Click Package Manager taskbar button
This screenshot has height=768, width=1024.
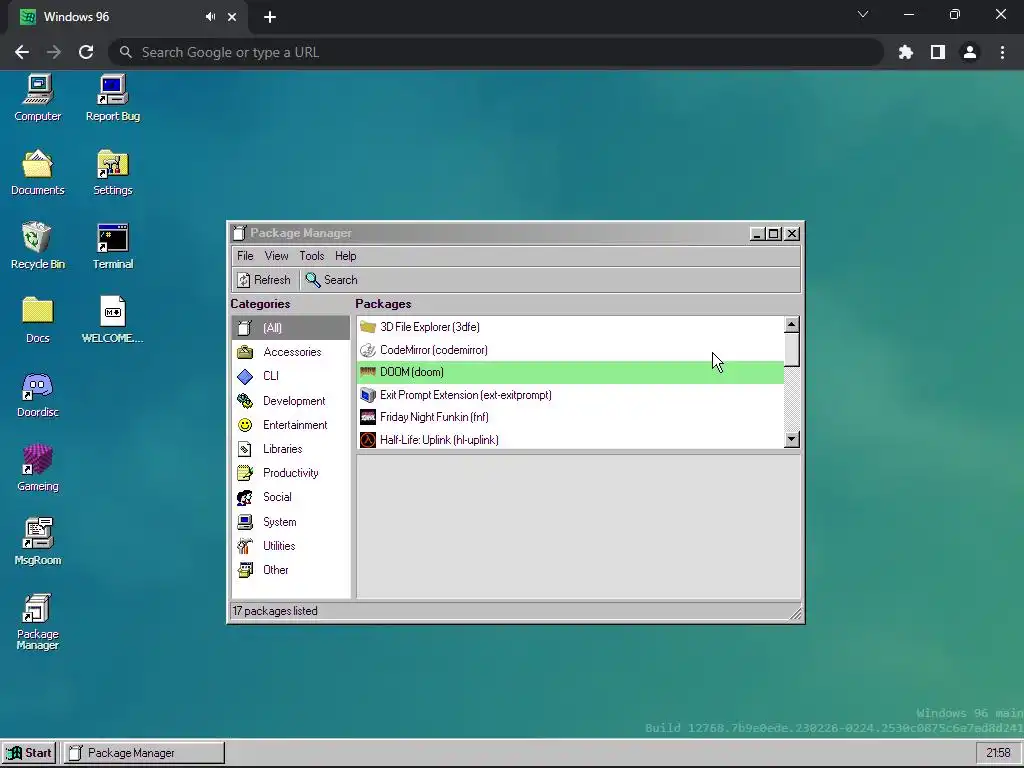pos(144,753)
